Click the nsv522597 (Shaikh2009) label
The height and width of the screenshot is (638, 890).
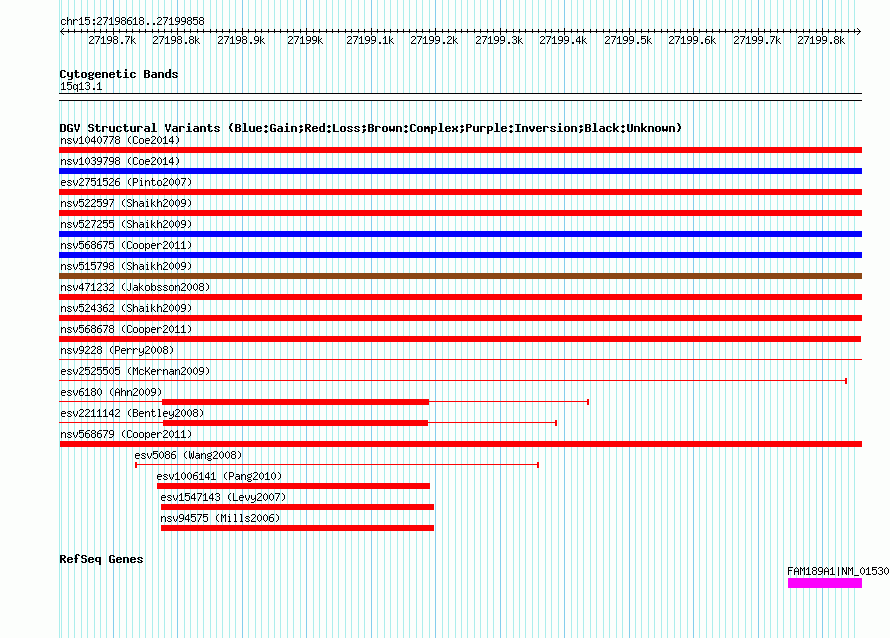pos(126,203)
